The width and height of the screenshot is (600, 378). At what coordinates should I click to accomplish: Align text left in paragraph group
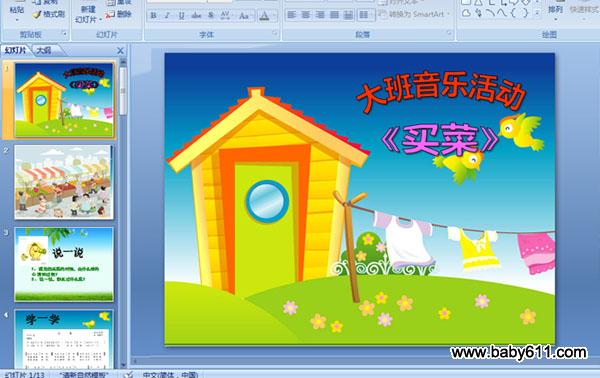coord(292,15)
